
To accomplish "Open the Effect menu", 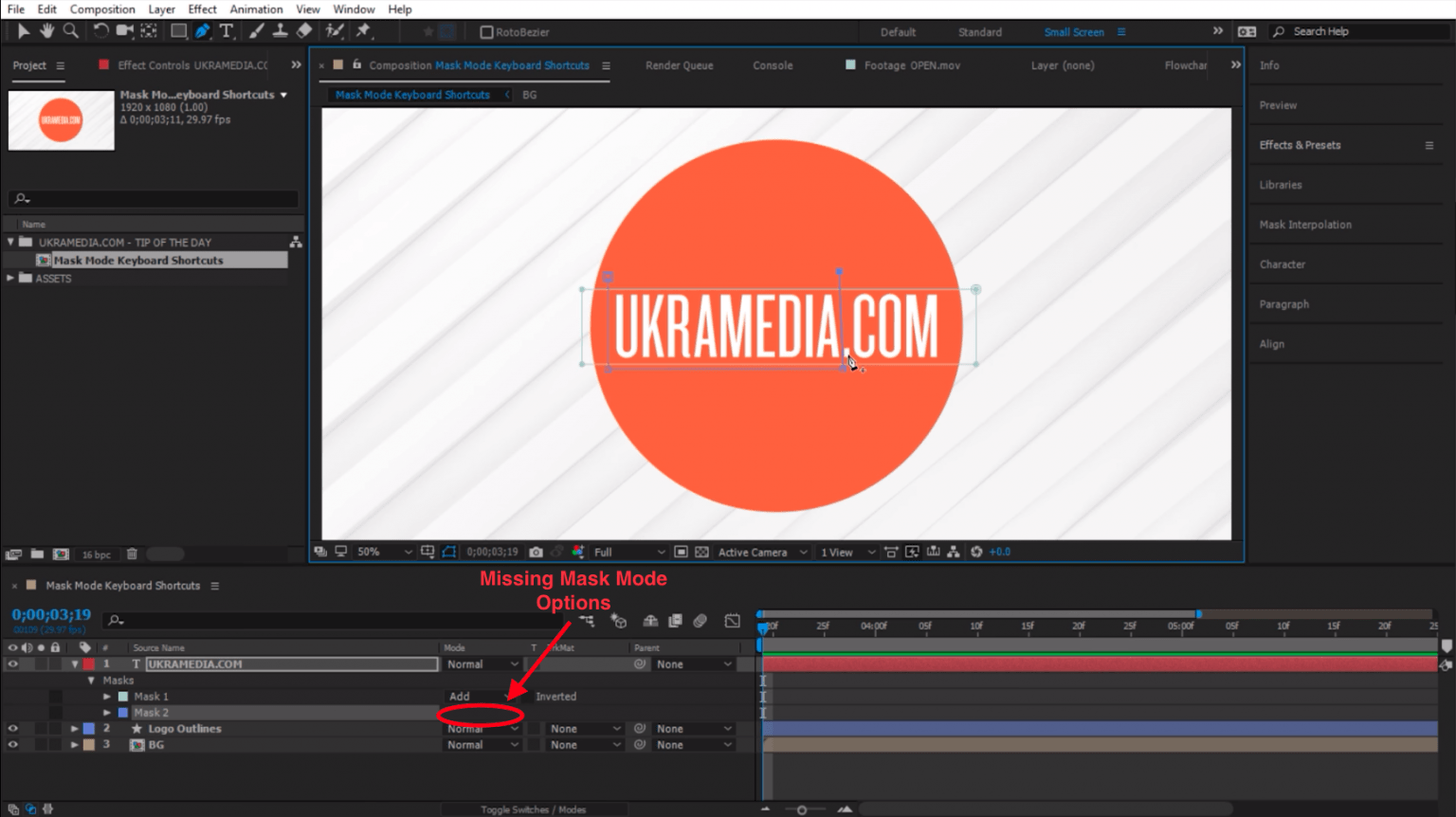I will (202, 9).
